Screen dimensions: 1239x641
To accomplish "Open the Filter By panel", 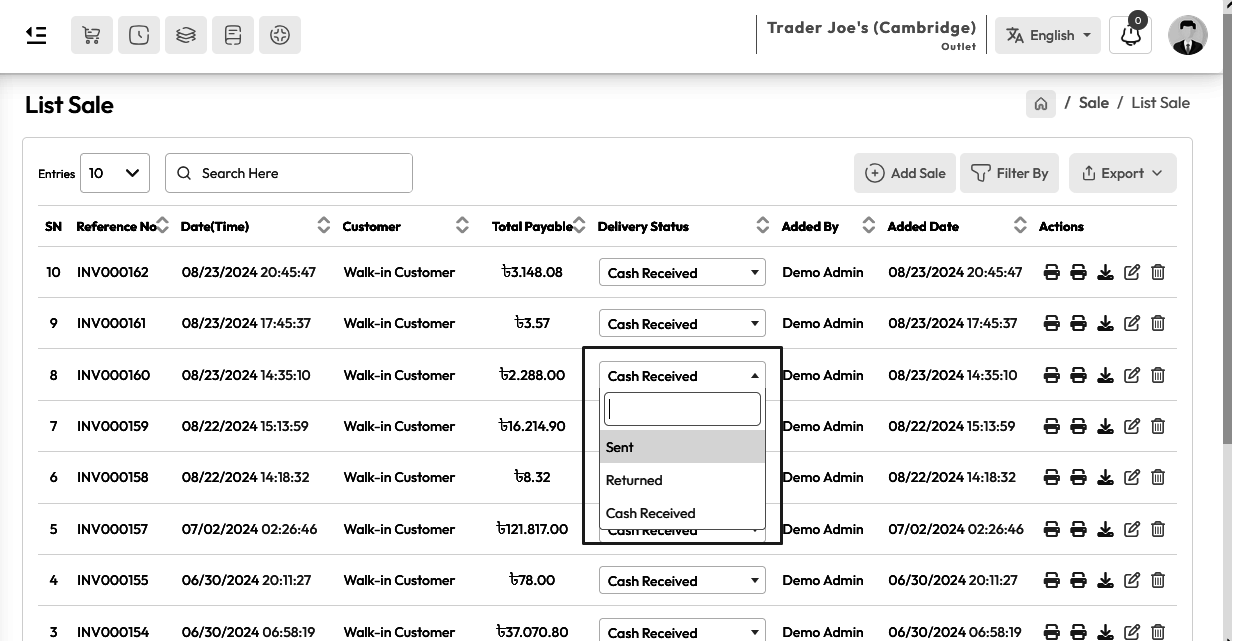I will tap(1010, 173).
